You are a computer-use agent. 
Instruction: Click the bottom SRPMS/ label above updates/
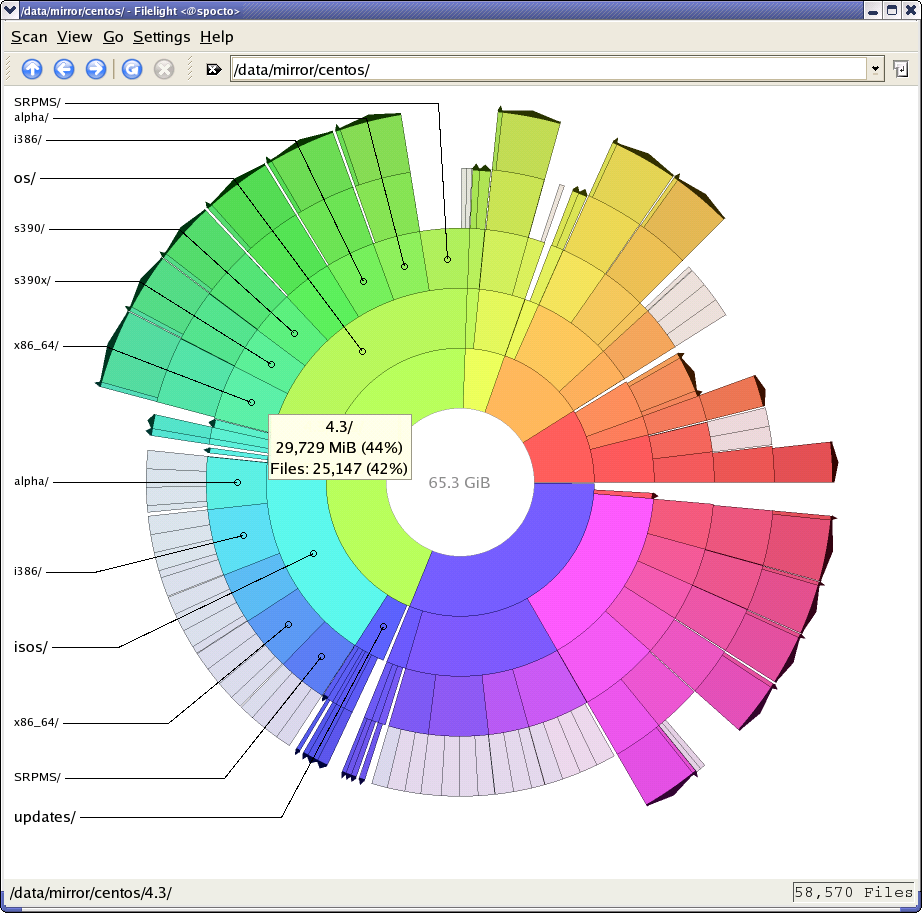point(37,777)
